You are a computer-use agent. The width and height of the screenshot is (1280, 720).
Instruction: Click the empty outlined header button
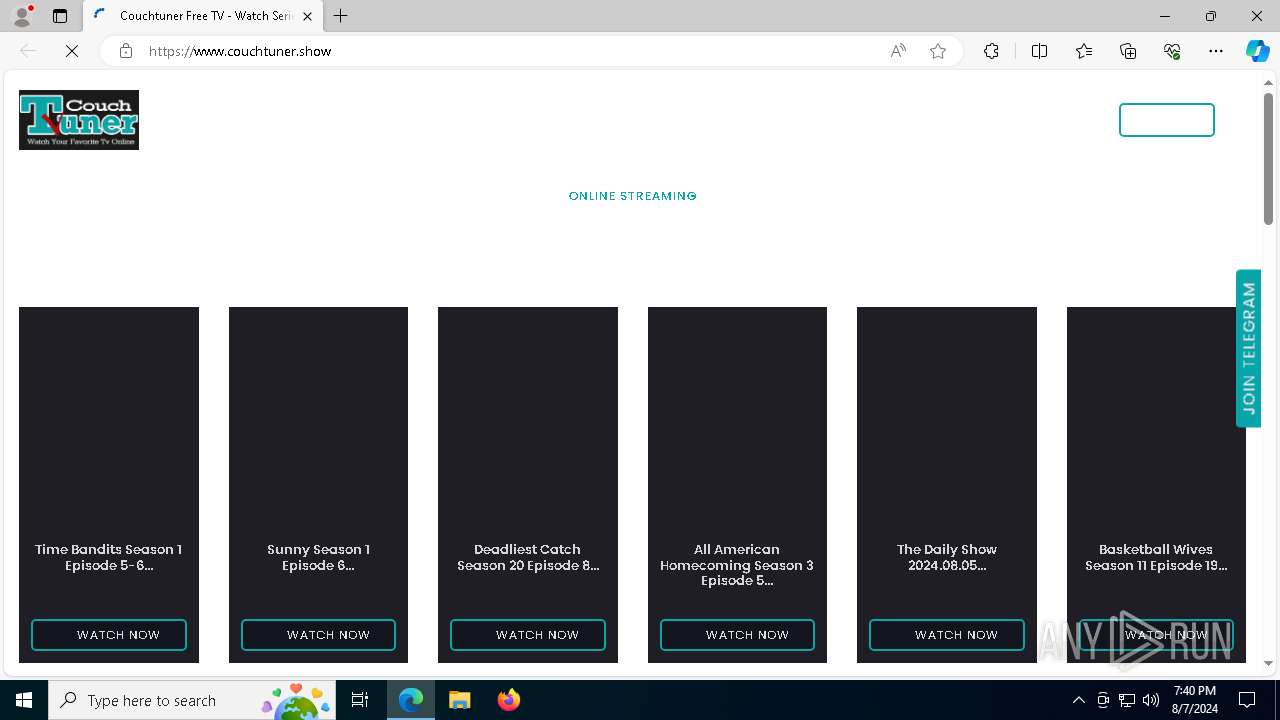[x=1167, y=120]
